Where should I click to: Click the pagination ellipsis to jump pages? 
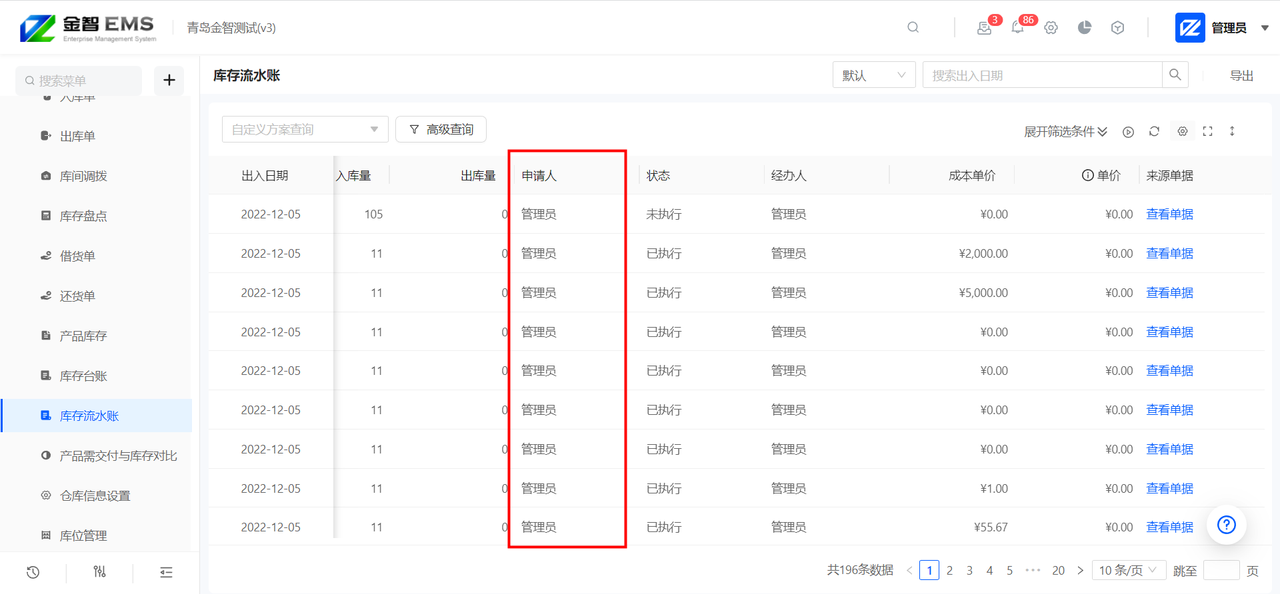click(x=1033, y=570)
